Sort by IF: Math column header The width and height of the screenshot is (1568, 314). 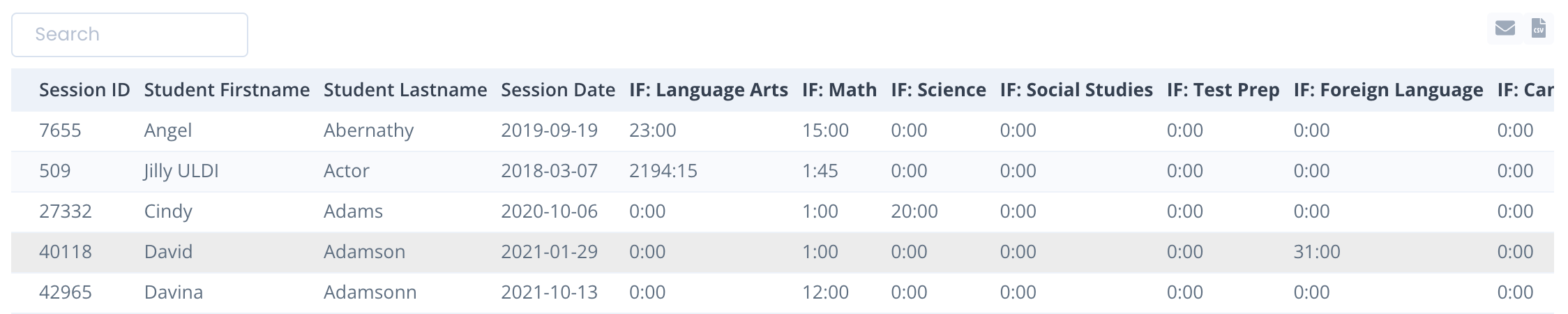[x=839, y=90]
